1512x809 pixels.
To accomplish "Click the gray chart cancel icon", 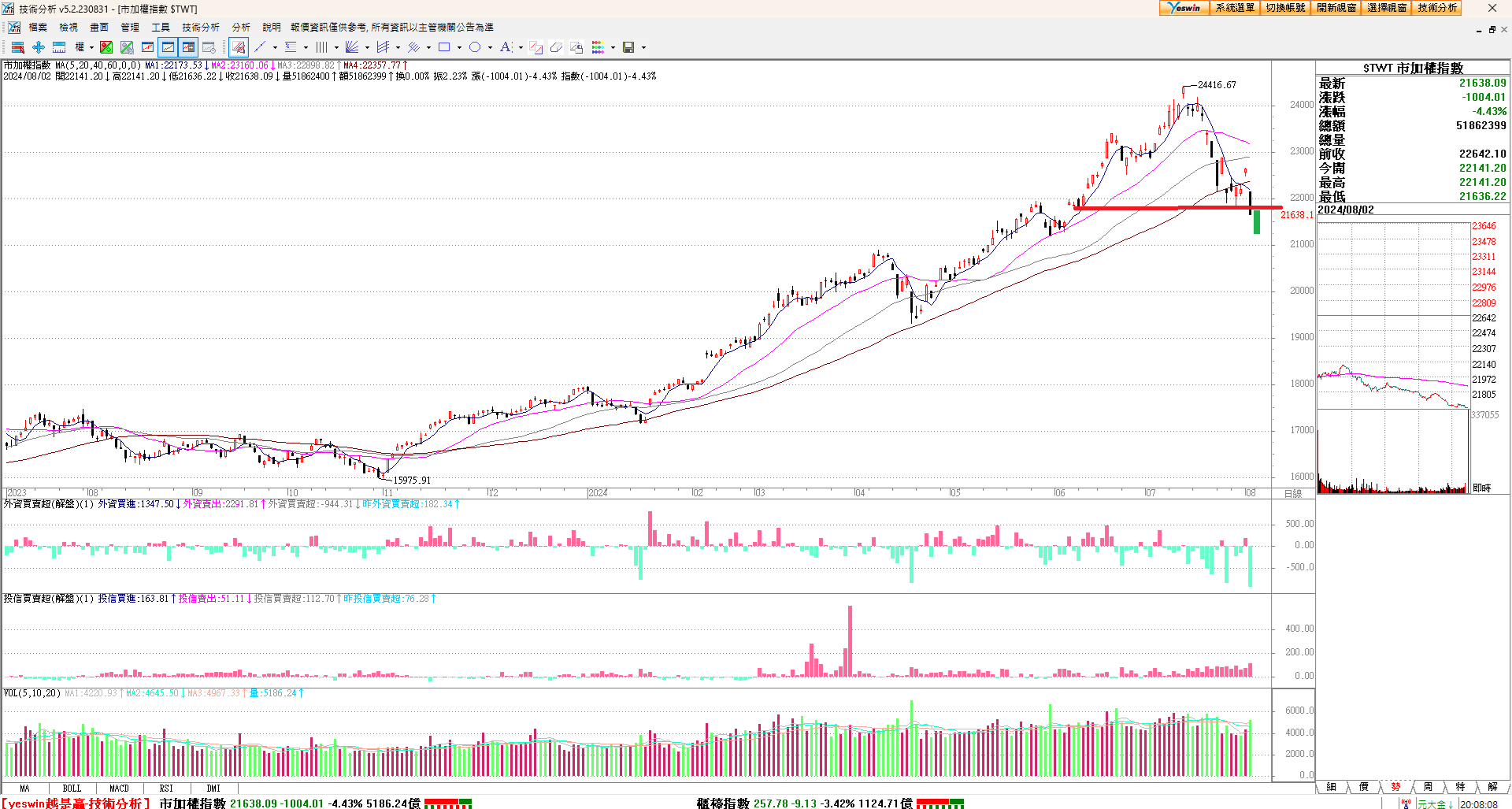I will tap(127, 47).
